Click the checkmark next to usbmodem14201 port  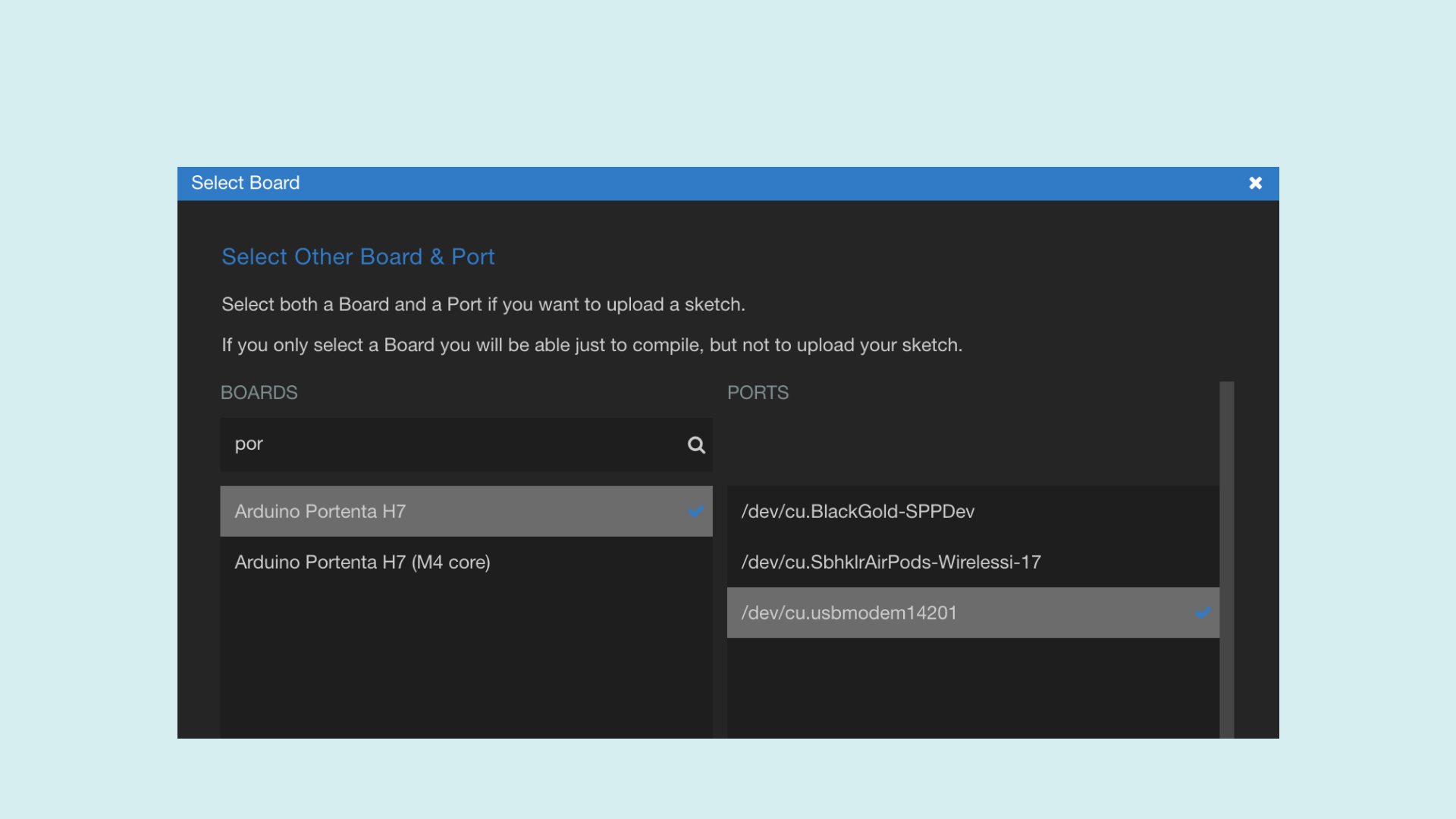coord(1202,613)
